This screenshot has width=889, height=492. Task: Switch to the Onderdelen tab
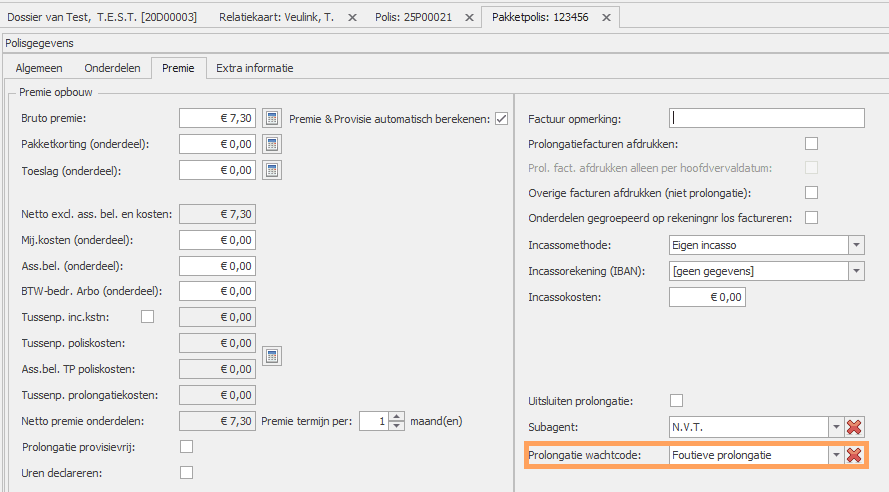(x=112, y=68)
